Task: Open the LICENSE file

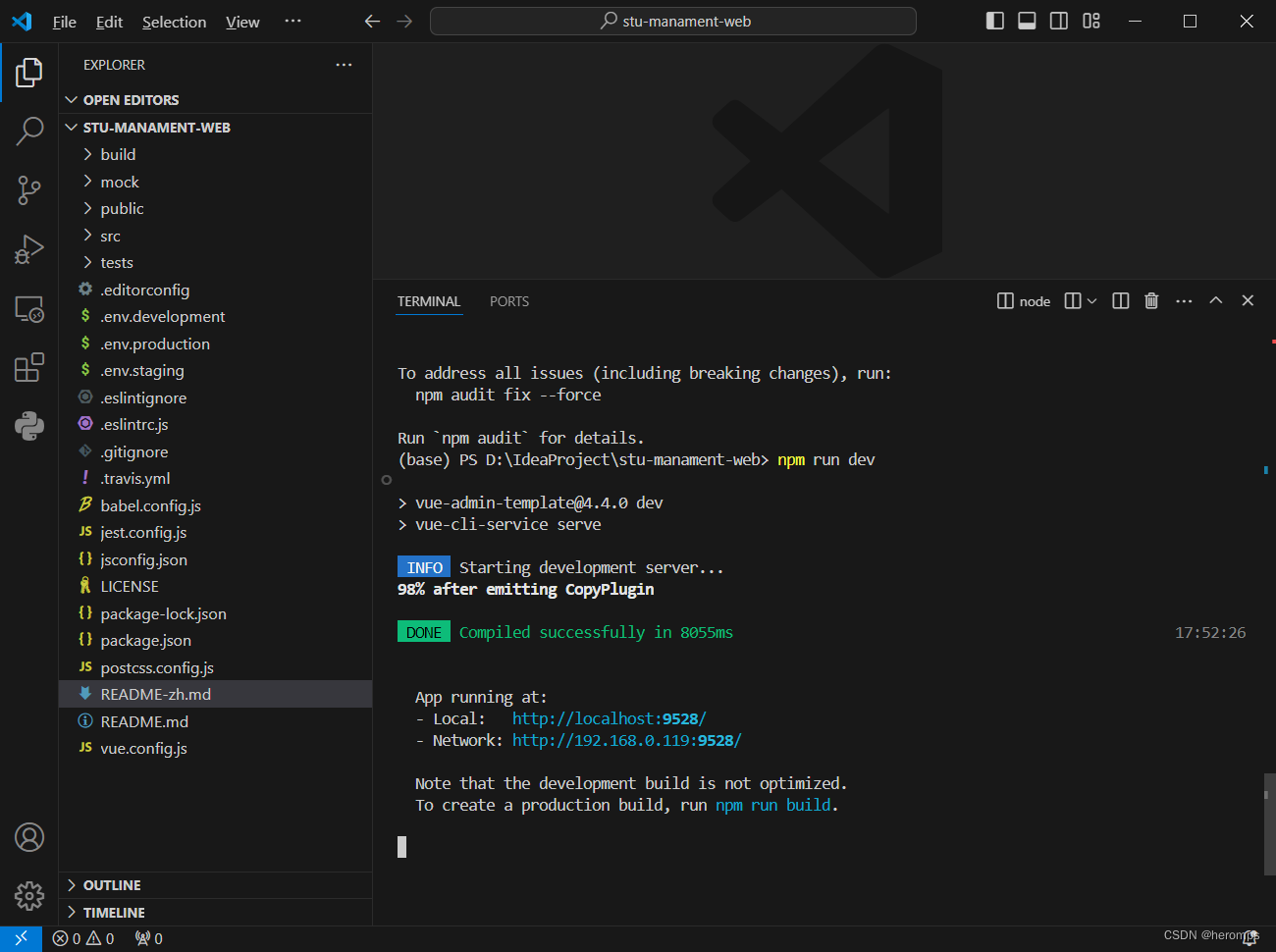Action: tap(216, 586)
